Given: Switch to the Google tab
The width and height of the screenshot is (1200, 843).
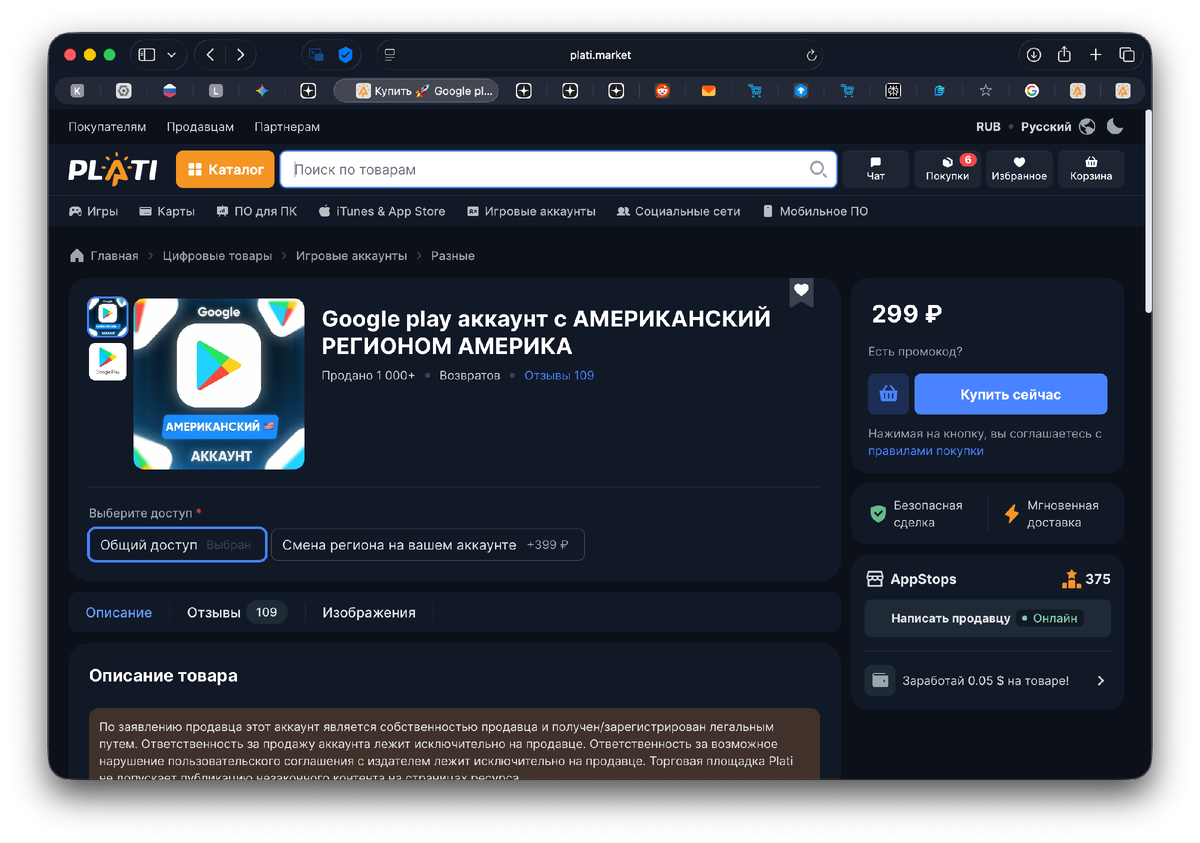Looking at the screenshot, I should coord(1031,90).
